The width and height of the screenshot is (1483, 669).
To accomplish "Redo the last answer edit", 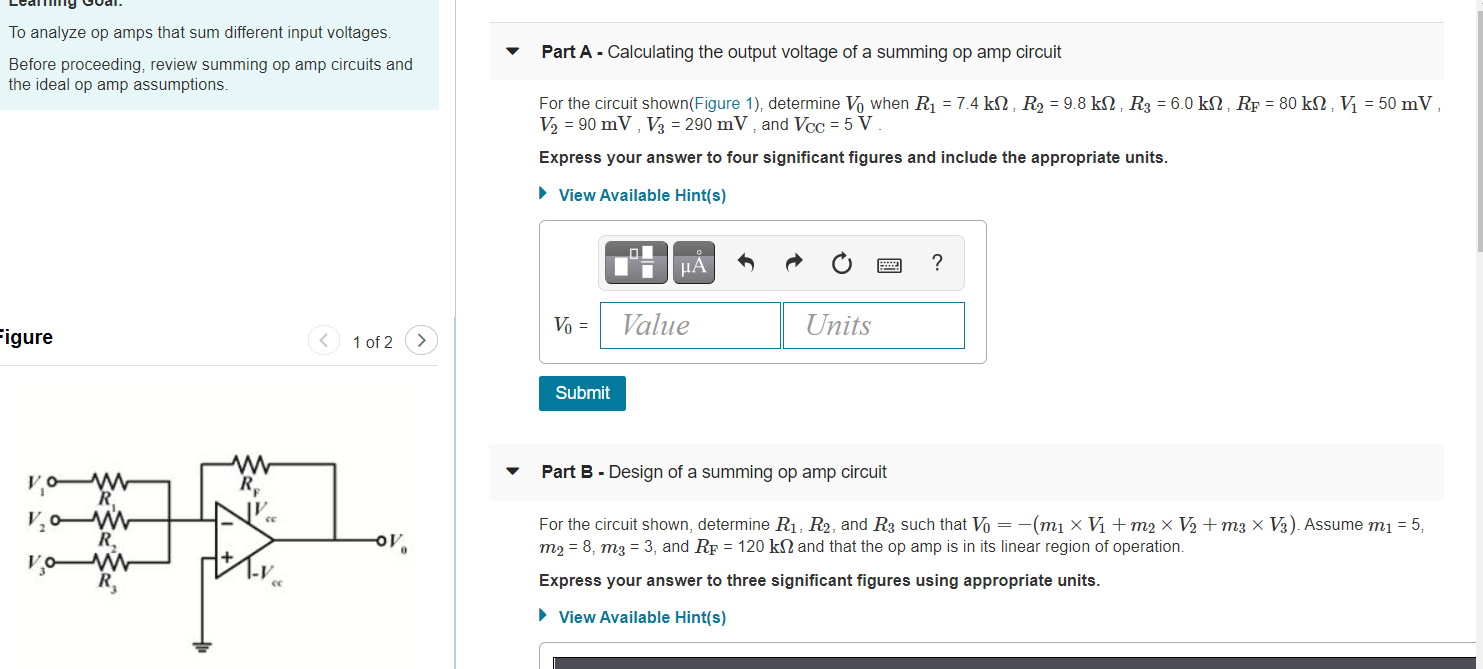I will pyautogui.click(x=793, y=262).
